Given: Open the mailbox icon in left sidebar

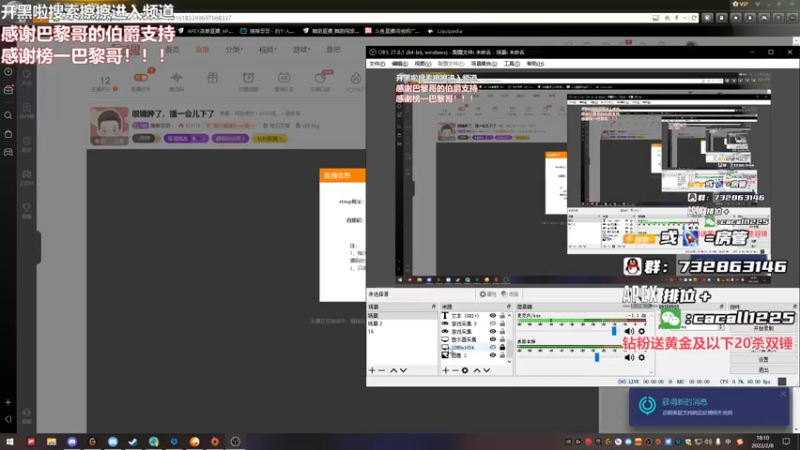Looking at the screenshot, I should tap(8, 90).
